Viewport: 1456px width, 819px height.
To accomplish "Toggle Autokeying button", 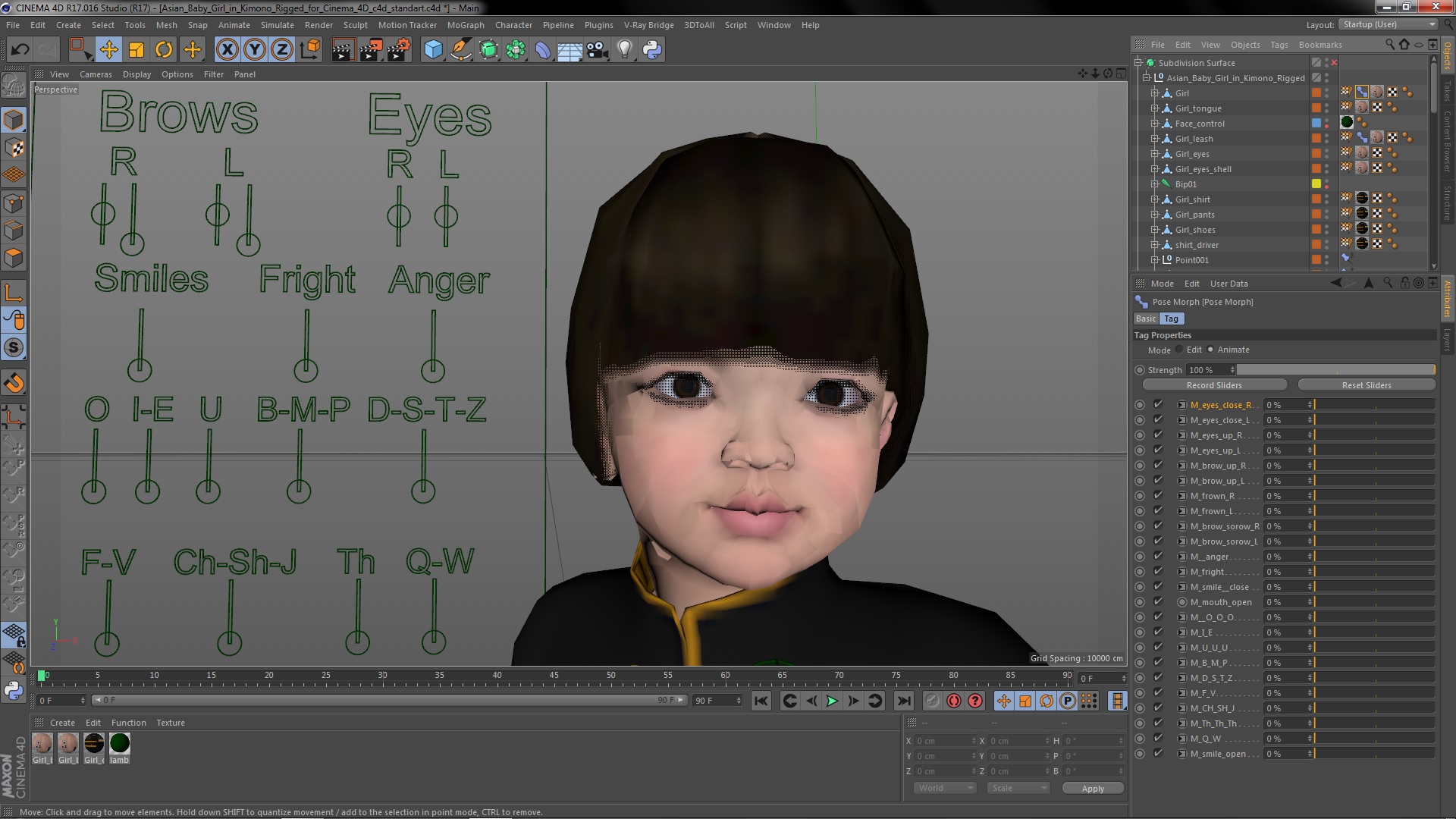I will click(x=954, y=701).
